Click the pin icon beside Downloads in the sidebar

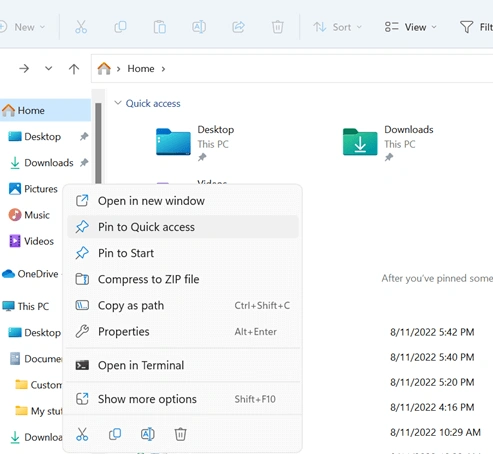pos(84,163)
